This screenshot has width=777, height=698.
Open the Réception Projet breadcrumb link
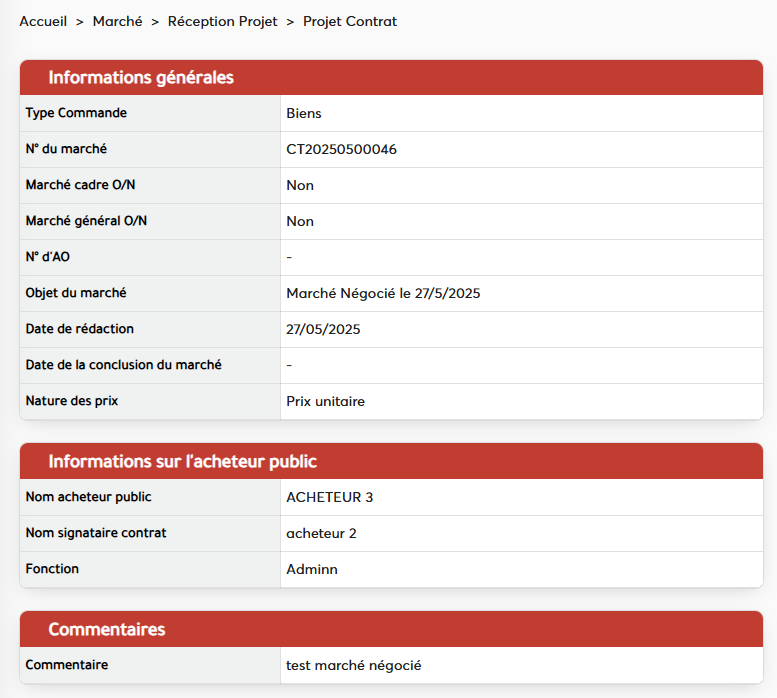point(222,21)
